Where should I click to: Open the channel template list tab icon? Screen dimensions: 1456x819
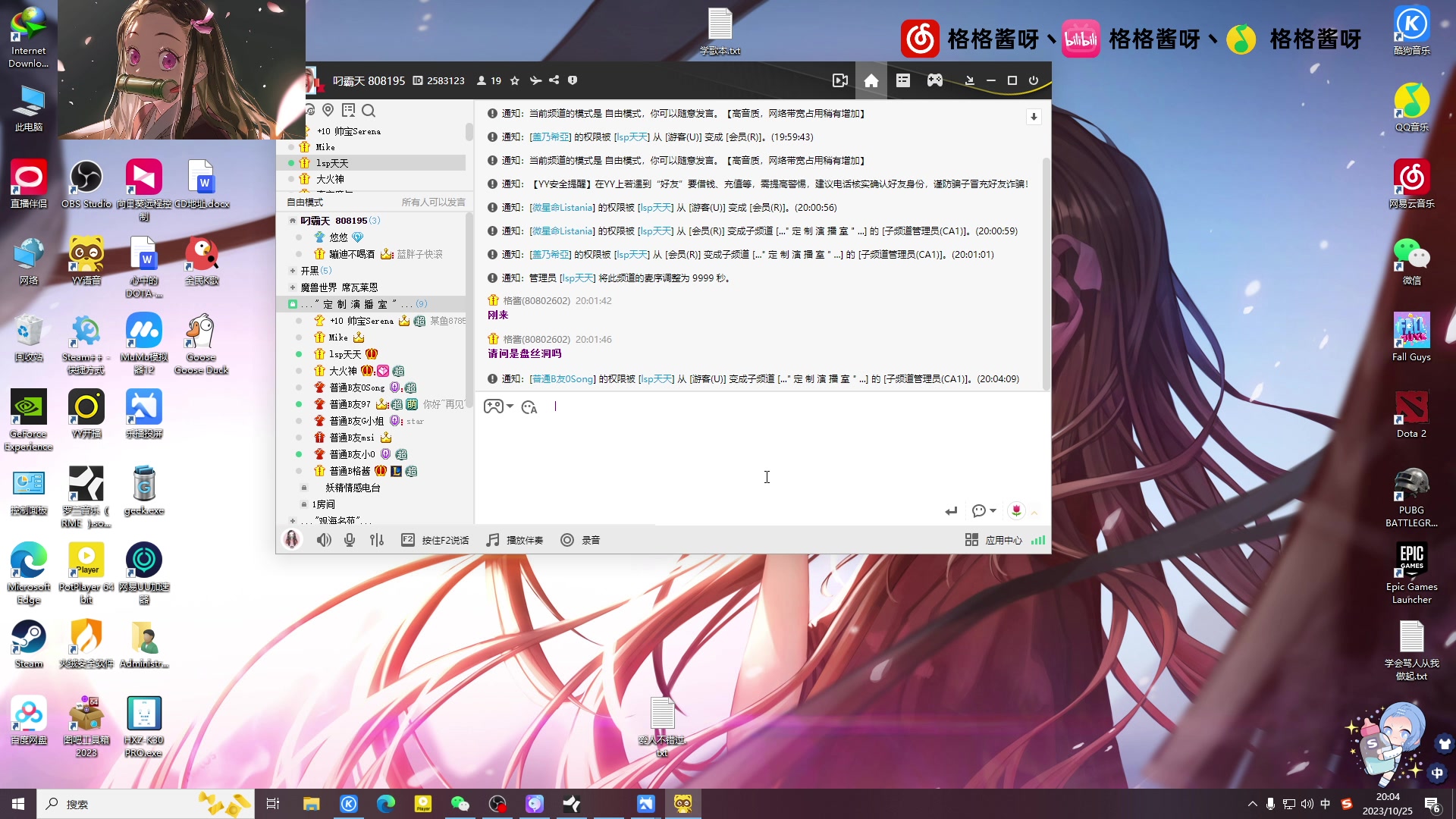pyautogui.click(x=903, y=80)
